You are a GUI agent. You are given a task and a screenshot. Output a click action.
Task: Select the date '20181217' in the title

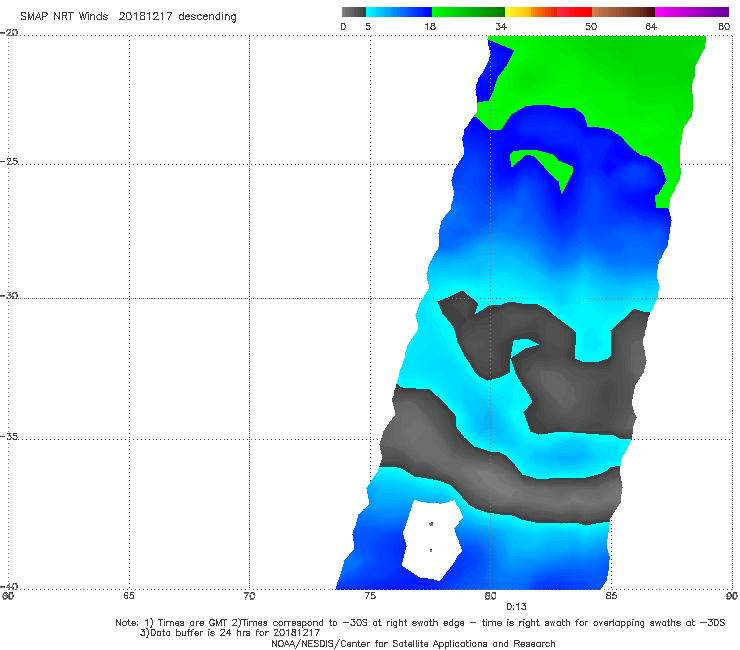point(145,16)
